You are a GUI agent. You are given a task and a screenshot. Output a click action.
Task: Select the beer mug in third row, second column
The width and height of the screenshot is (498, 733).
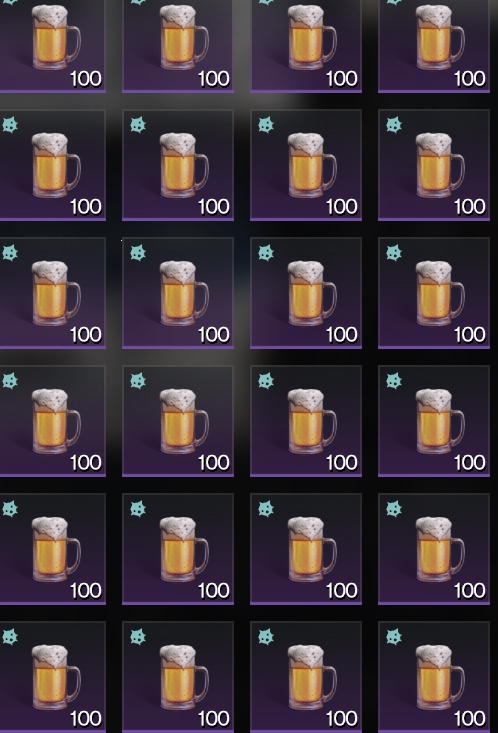pos(184,293)
